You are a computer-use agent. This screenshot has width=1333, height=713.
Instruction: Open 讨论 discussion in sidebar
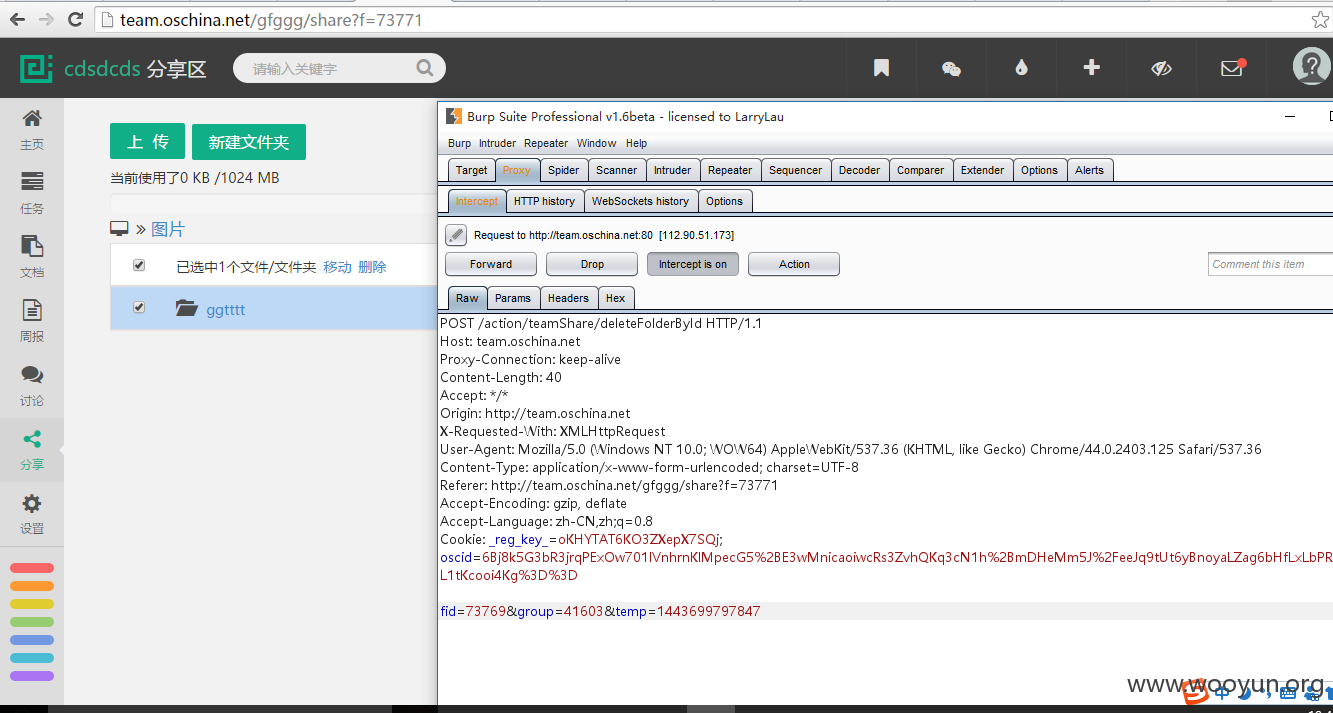pyautogui.click(x=32, y=386)
